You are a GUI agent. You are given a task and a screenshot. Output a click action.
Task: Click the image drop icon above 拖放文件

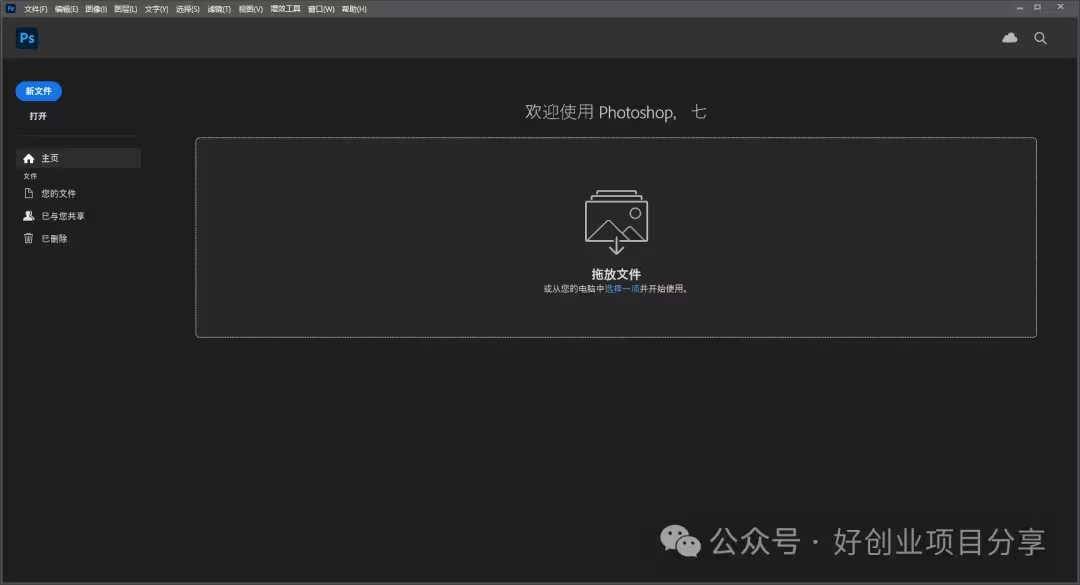[616, 222]
